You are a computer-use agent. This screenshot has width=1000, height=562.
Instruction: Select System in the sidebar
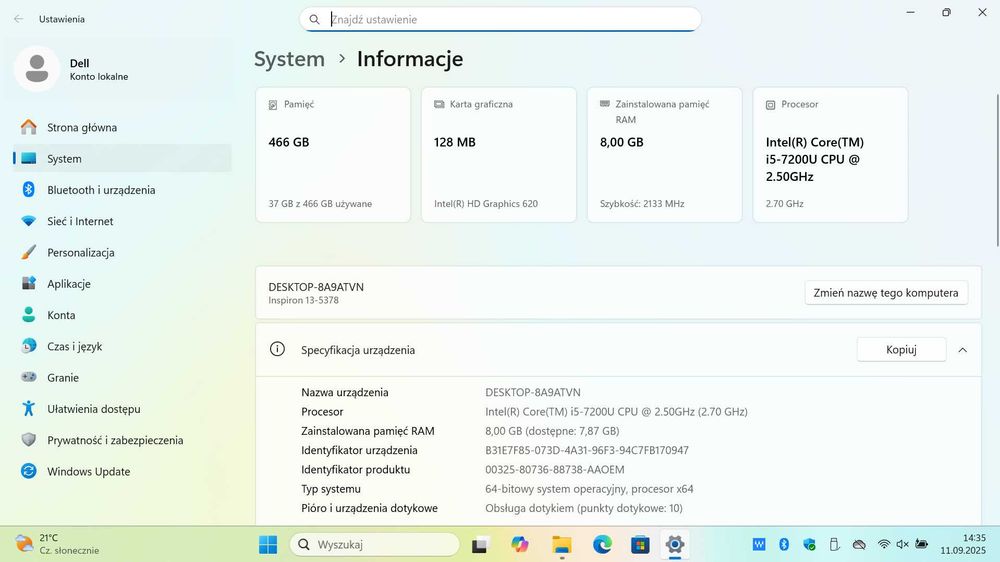122,159
